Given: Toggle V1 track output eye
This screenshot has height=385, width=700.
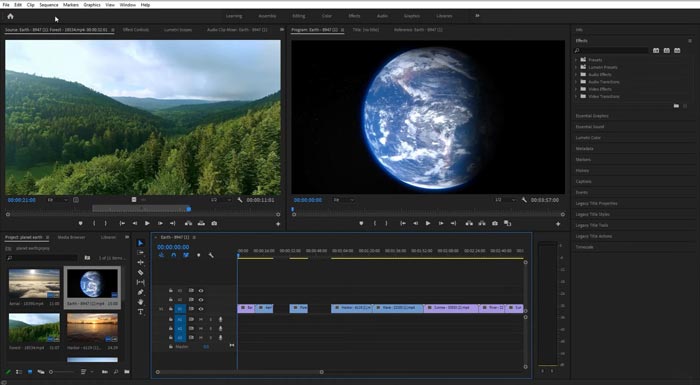Looking at the screenshot, I should point(201,309).
